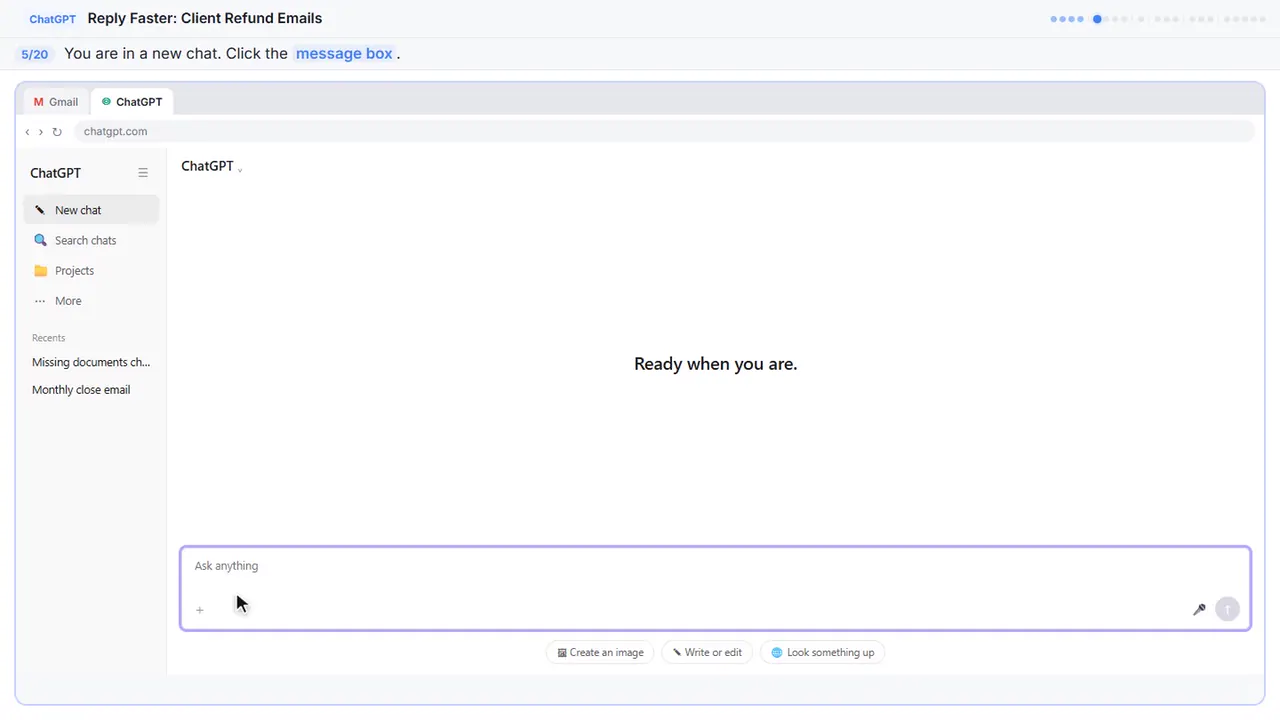Screen dimensions: 1280x720
Task: Click the highlighted 'message box' instruction text
Action: 344,54
